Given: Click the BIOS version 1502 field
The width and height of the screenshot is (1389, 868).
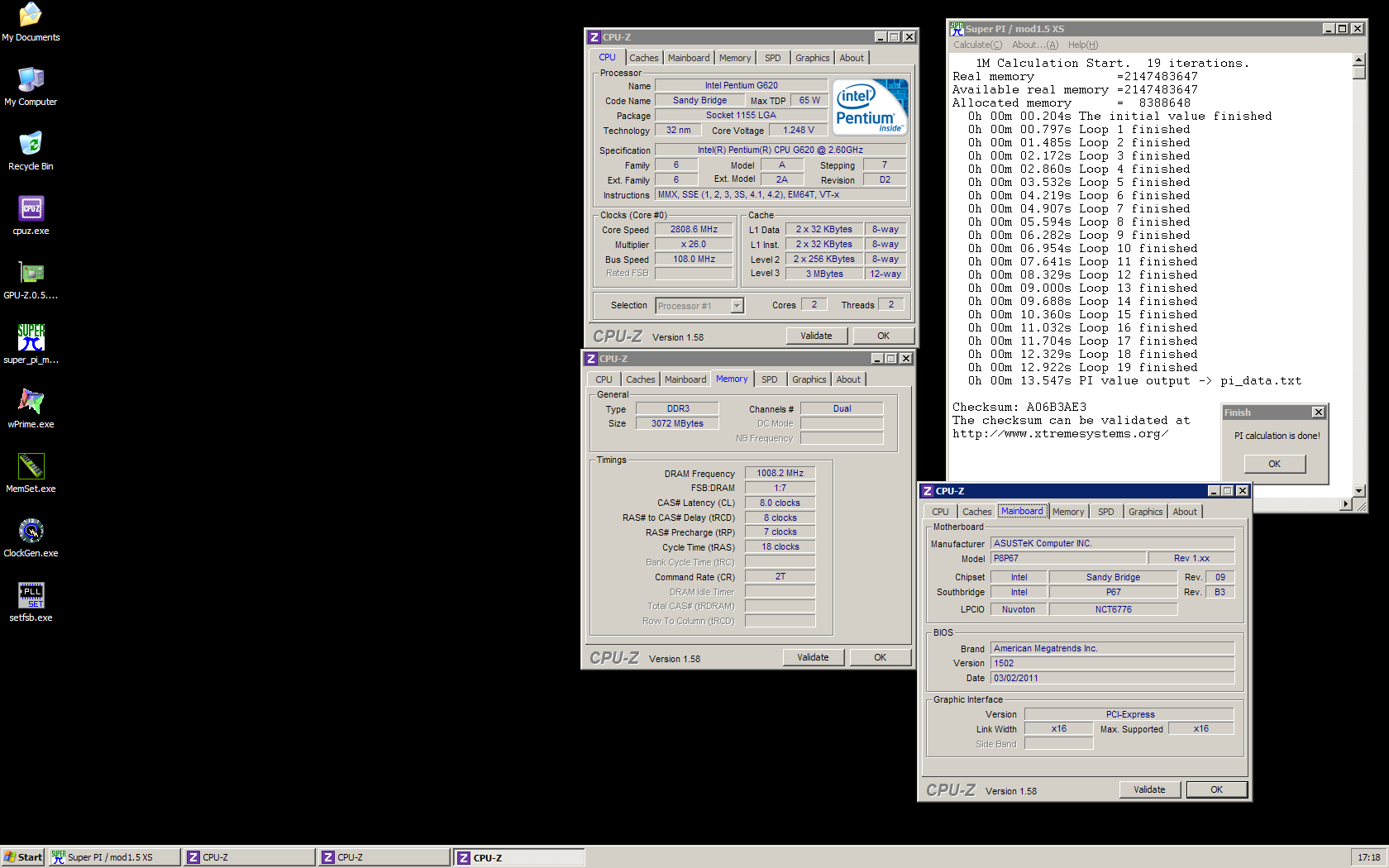Looking at the screenshot, I should pos(1112,663).
